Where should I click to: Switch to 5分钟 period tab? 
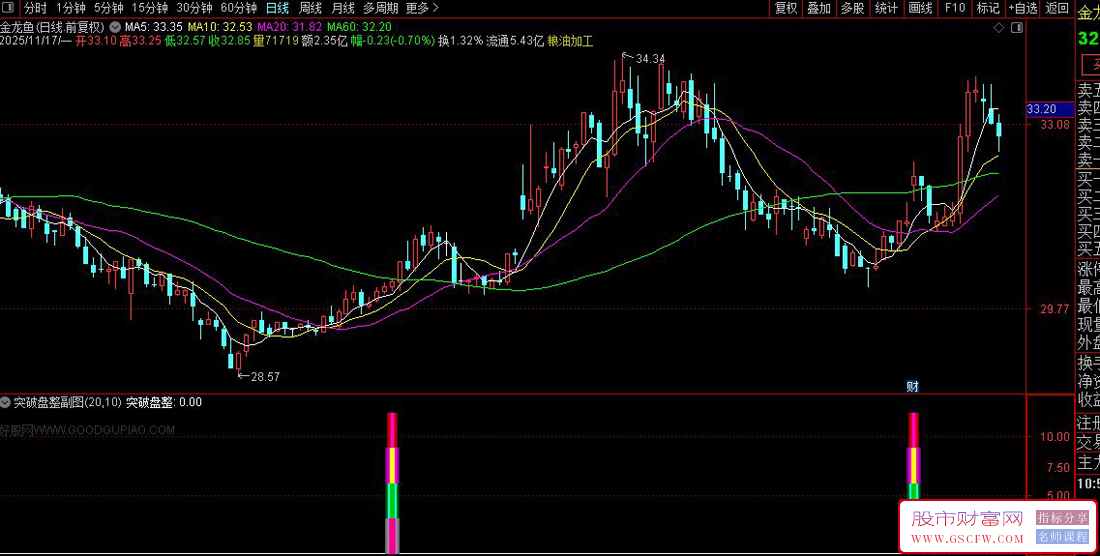[108, 8]
